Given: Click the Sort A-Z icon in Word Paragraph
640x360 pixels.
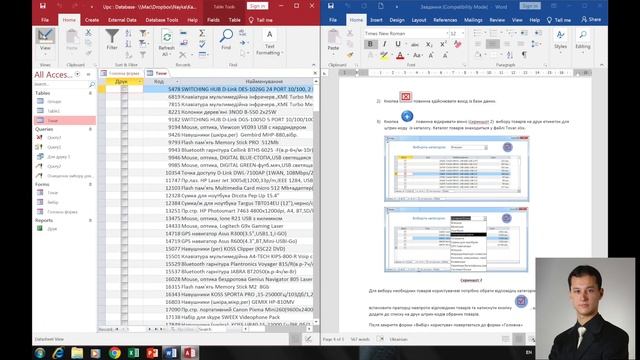Looking at the screenshot, I should pos(509,54).
